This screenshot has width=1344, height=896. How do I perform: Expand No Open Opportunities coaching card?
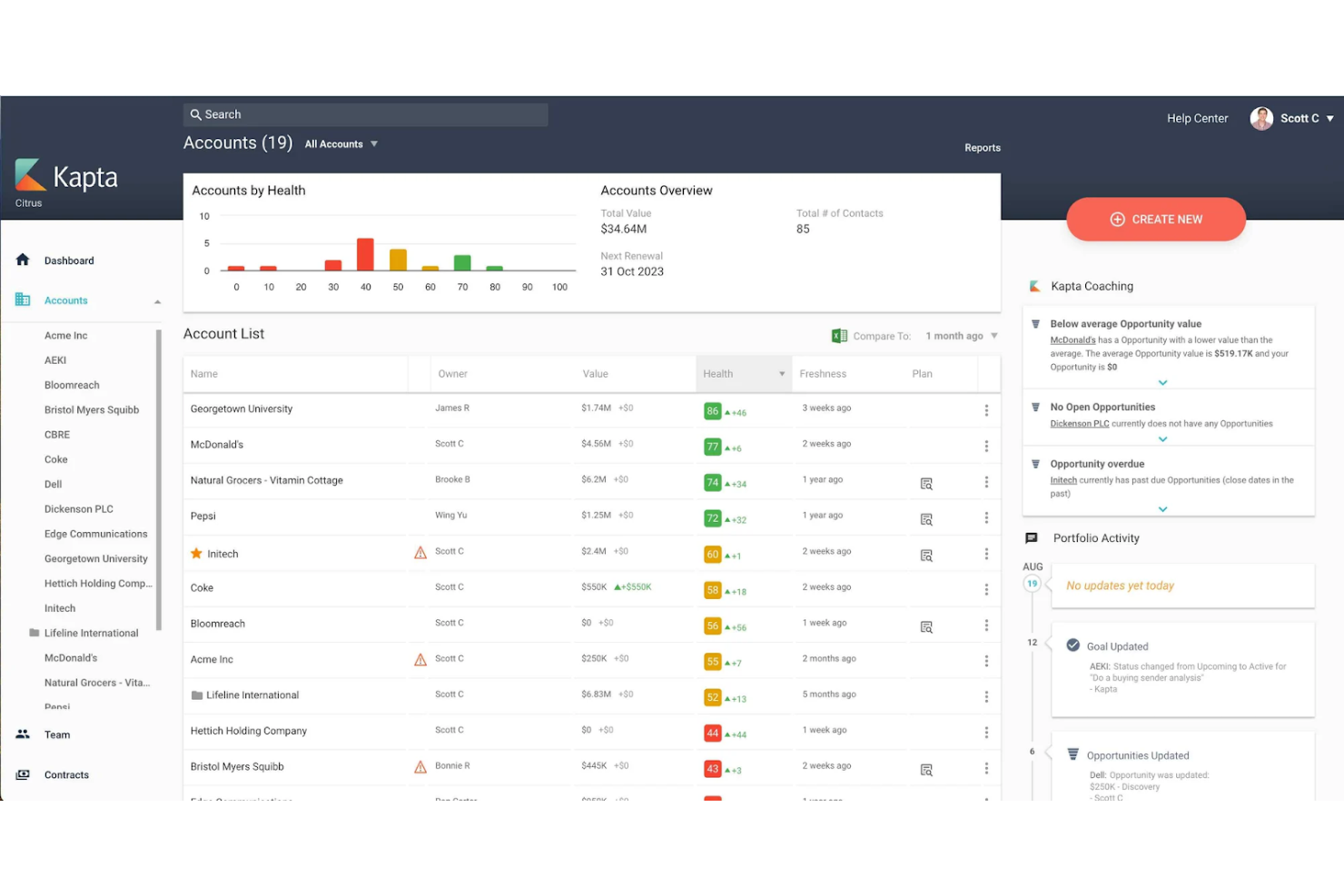pos(1162,439)
